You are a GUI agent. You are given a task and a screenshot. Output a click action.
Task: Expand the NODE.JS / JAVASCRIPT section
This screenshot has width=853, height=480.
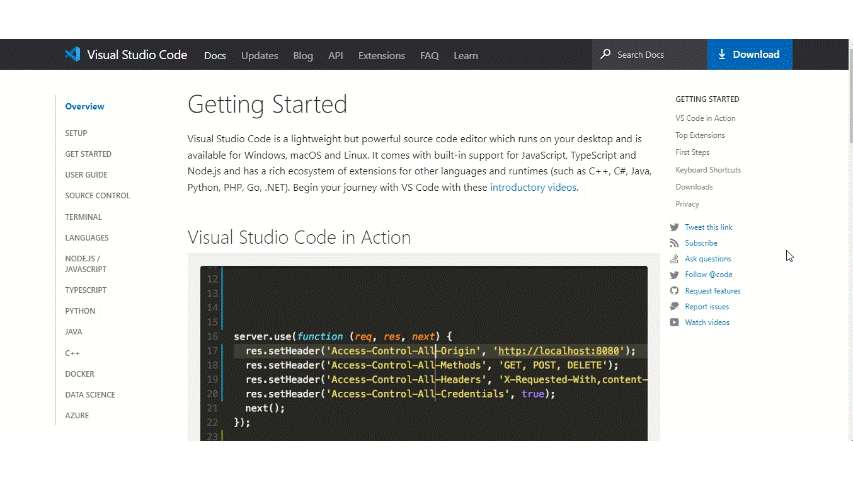86,264
